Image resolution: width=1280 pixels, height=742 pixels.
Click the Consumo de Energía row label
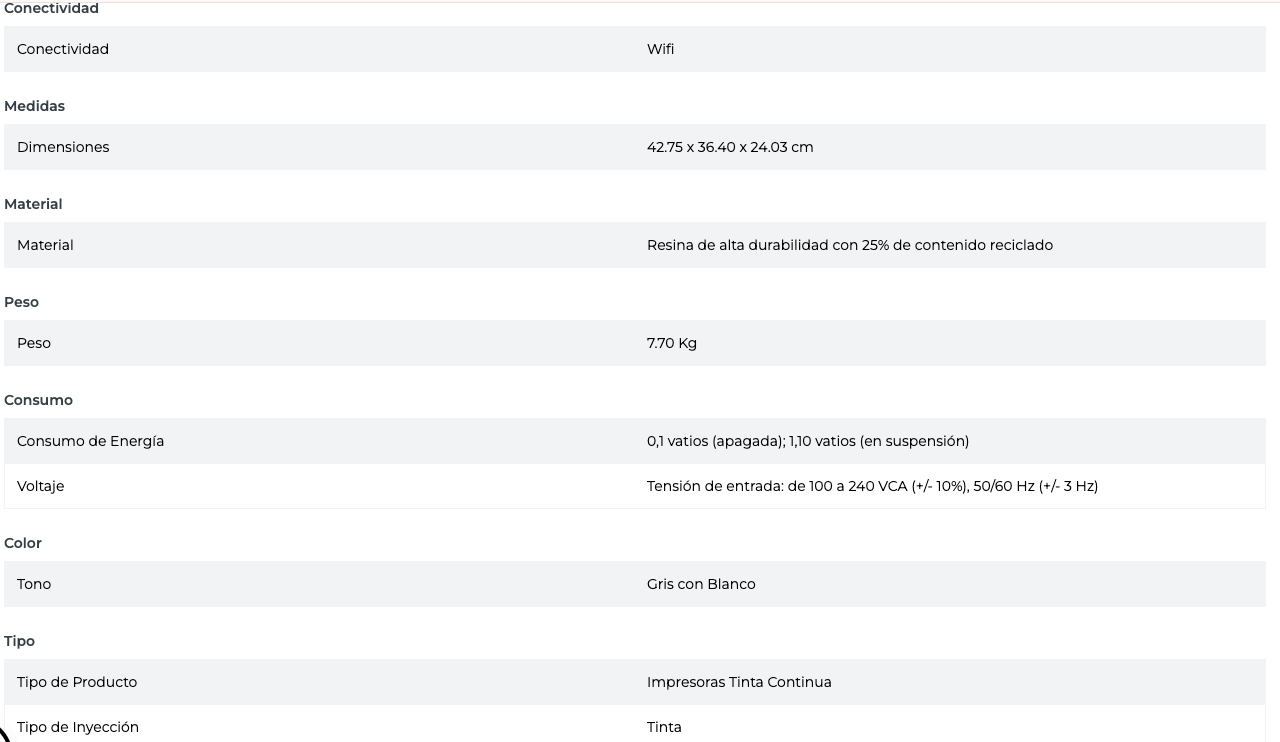point(90,441)
